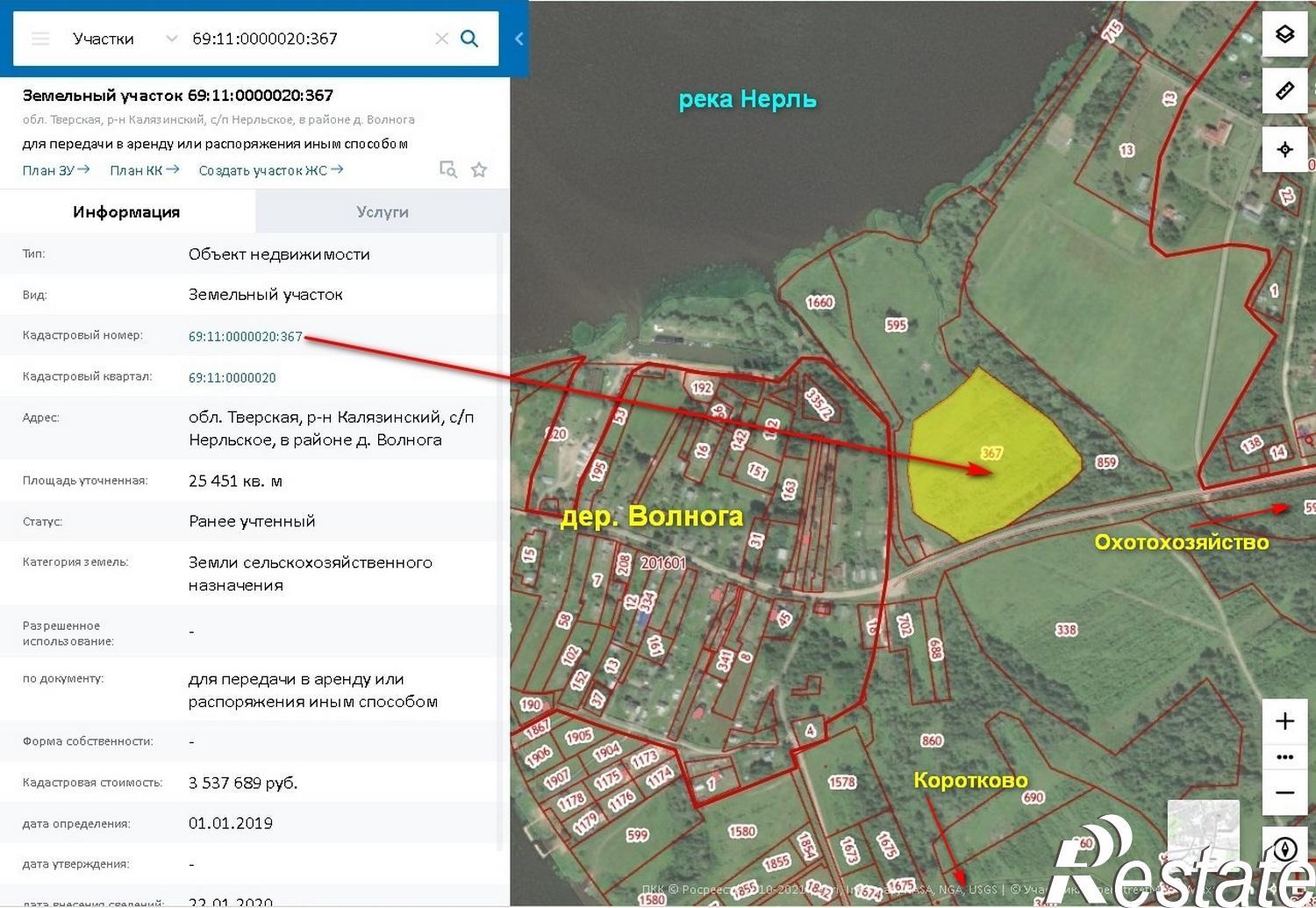The height and width of the screenshot is (908, 1316).
Task: Open the map layers button
Action: click(x=1284, y=34)
